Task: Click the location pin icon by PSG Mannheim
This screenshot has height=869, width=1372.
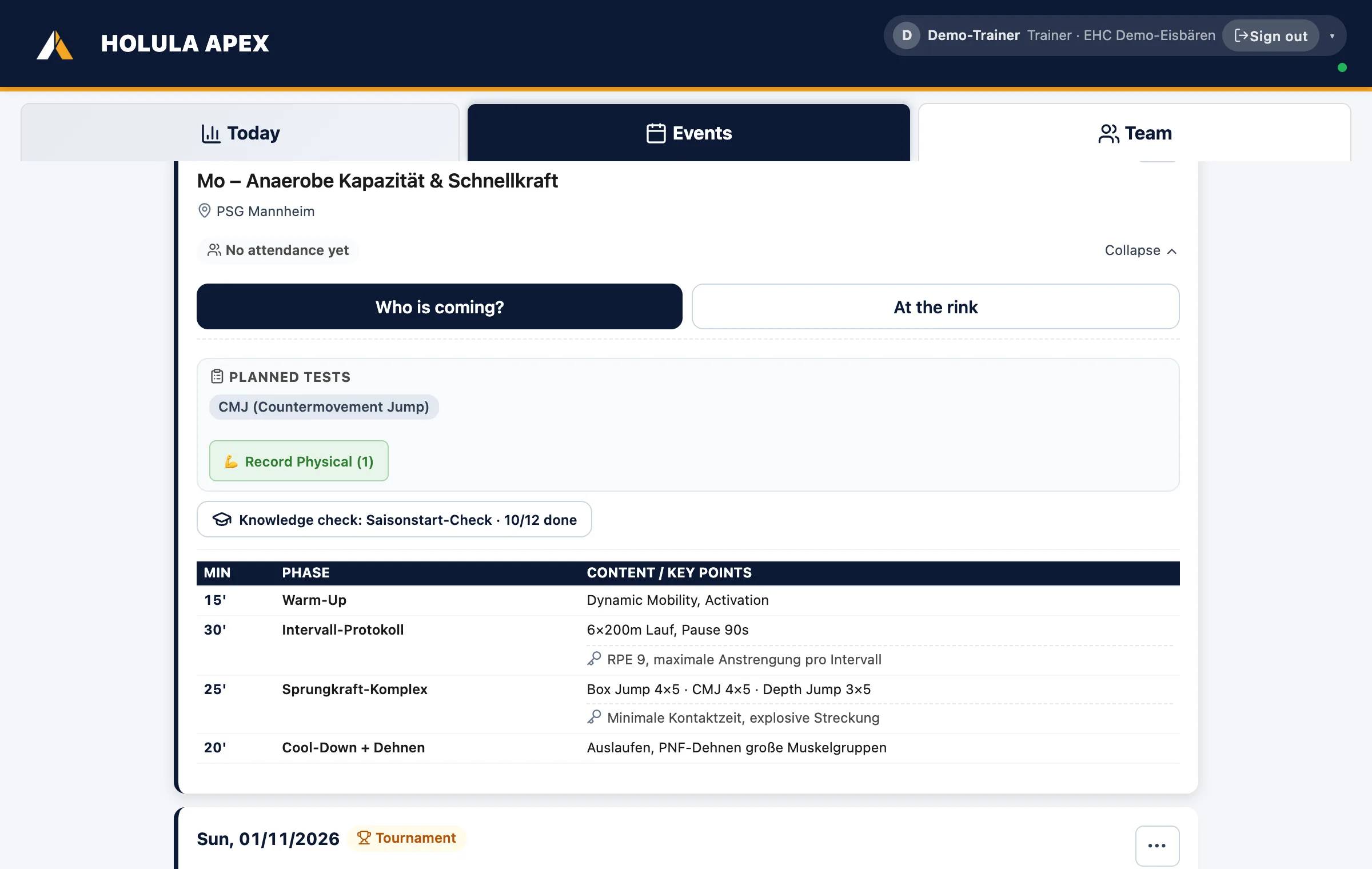Action: point(204,211)
